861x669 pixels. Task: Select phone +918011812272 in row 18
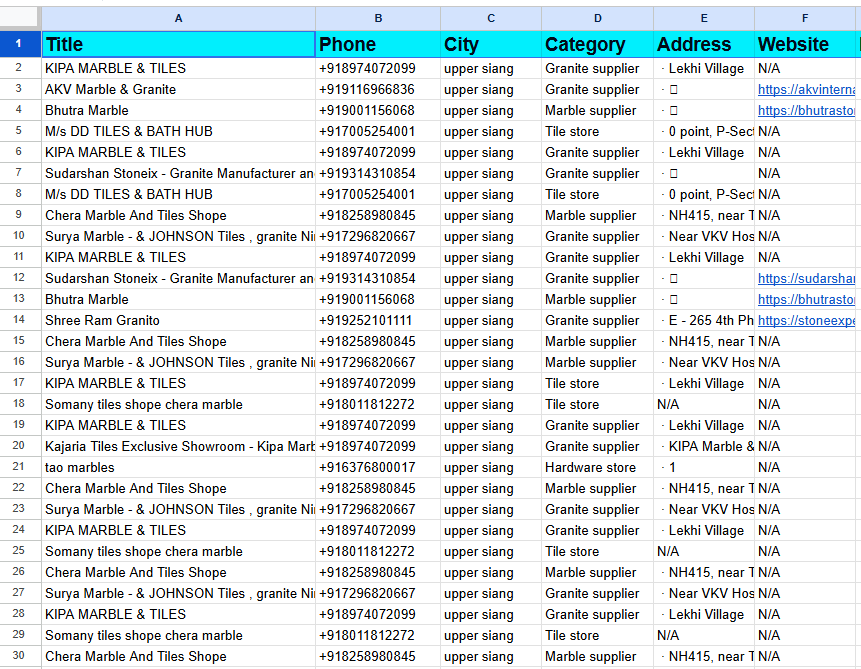click(x=378, y=404)
